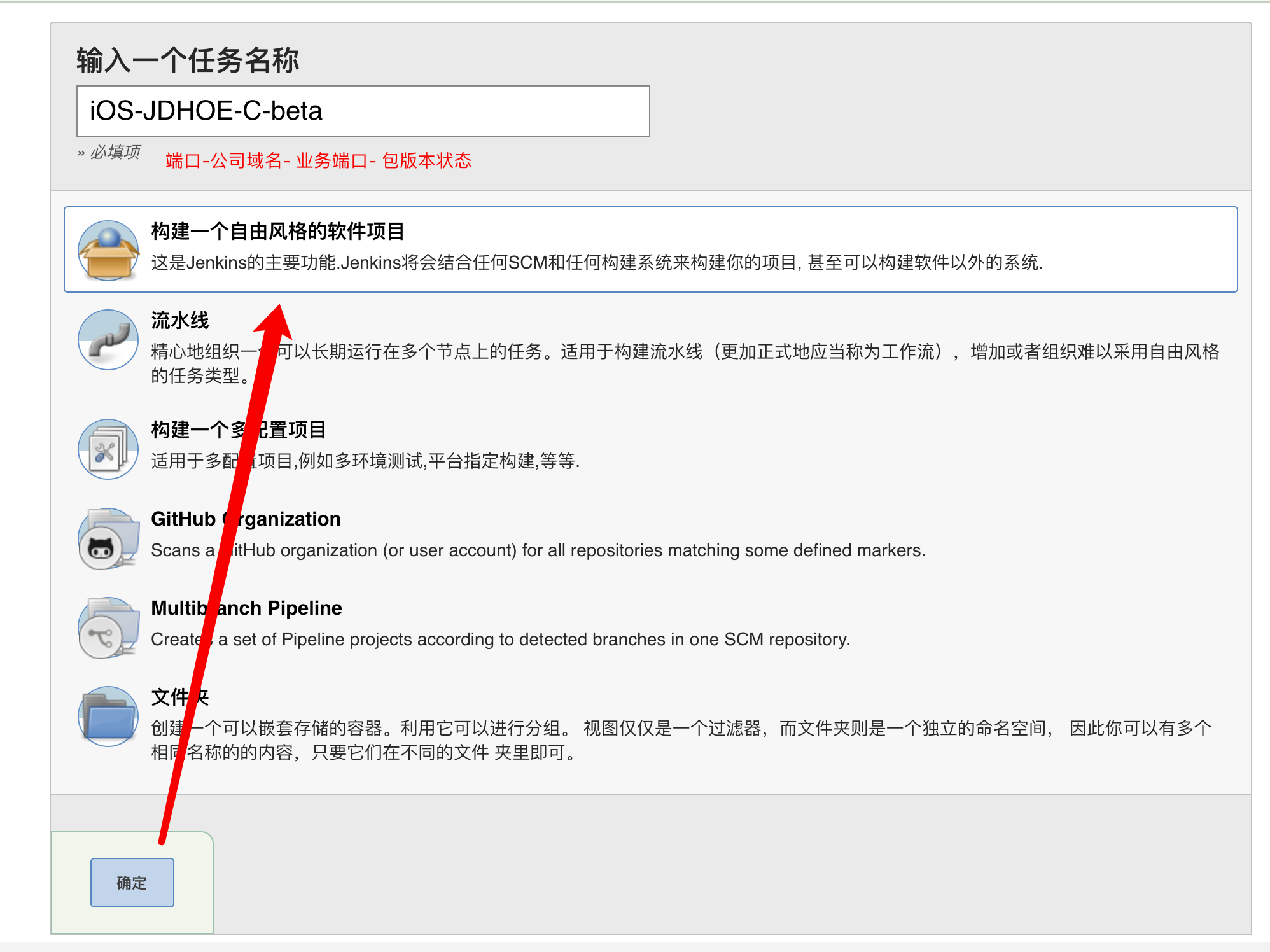Click the multi-configuration project icon
This screenshot has width=1270, height=952.
pyautogui.click(x=108, y=449)
